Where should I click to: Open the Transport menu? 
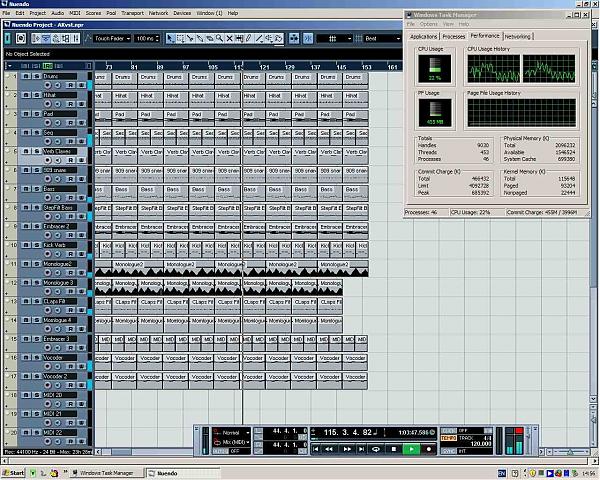(132, 13)
